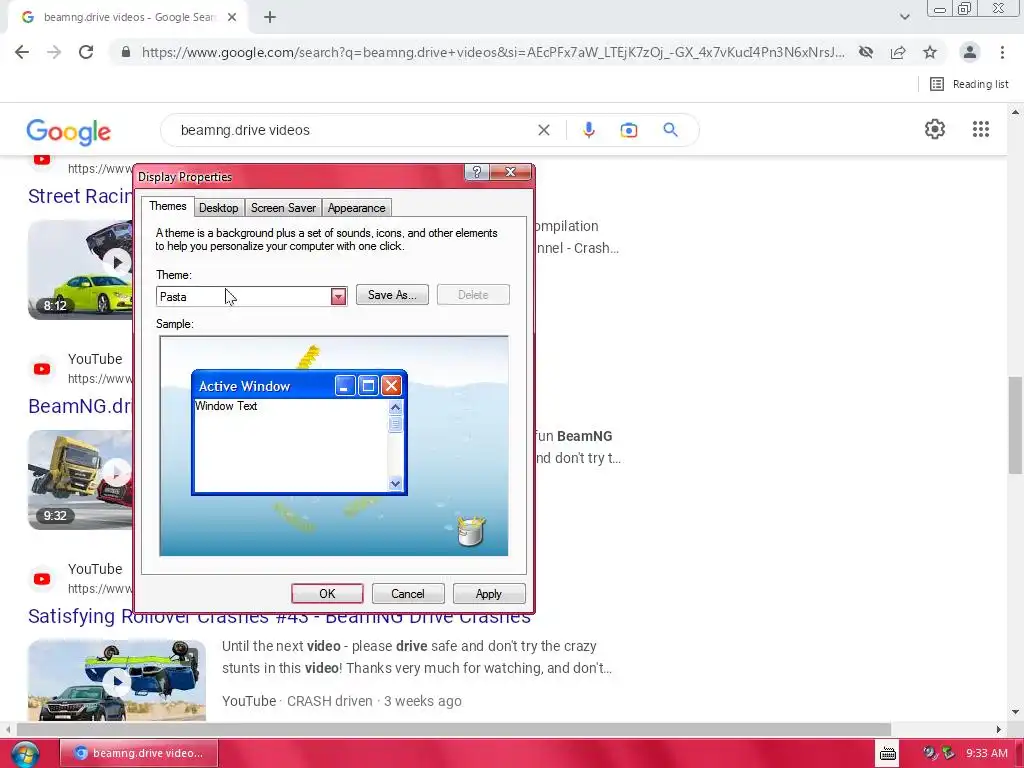Screen dimensions: 1024x768
Task: Select the beamng.drive video taskbar button
Action: [139, 753]
